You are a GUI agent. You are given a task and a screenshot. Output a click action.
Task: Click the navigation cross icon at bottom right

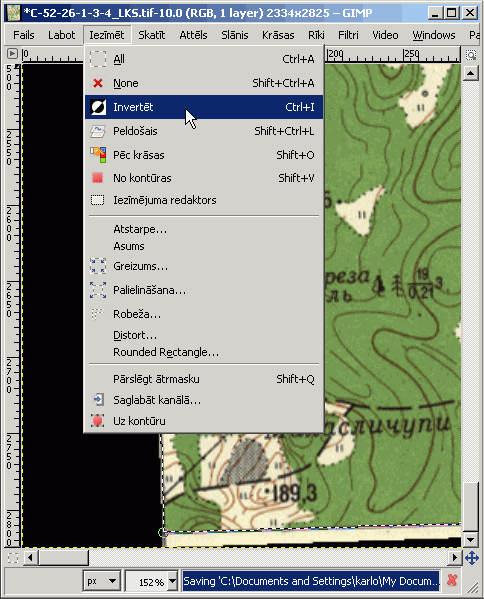472,558
